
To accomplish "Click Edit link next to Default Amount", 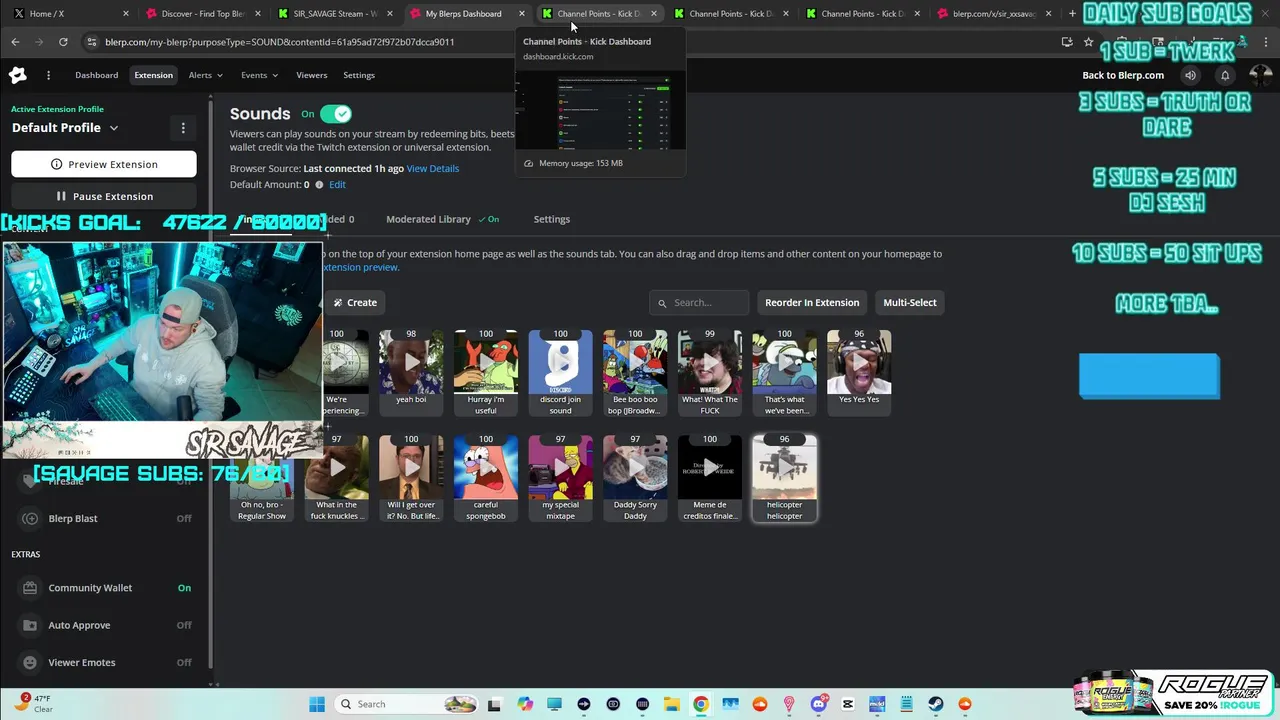I will click(337, 185).
